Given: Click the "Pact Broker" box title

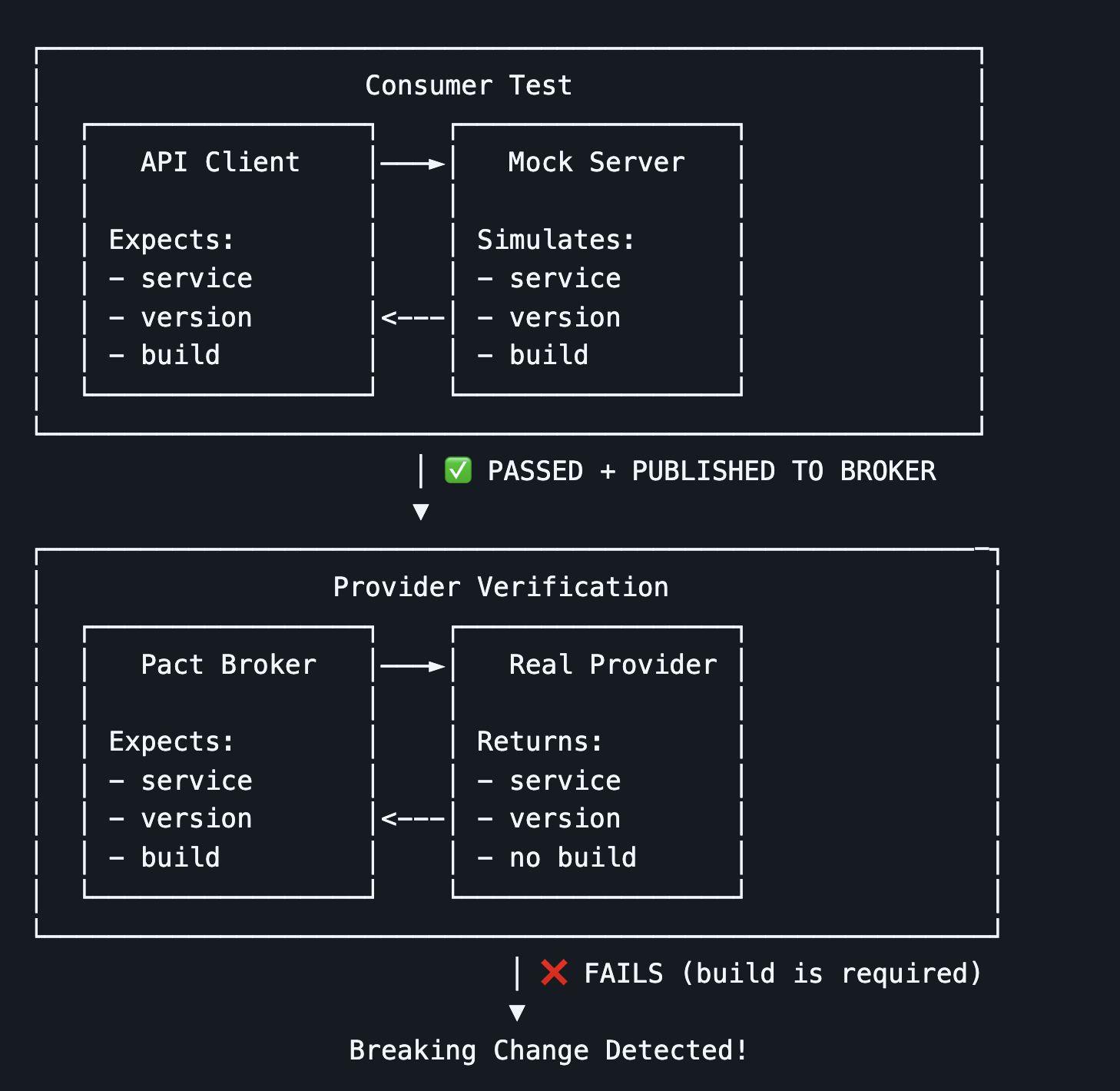Looking at the screenshot, I should click(x=229, y=665).
